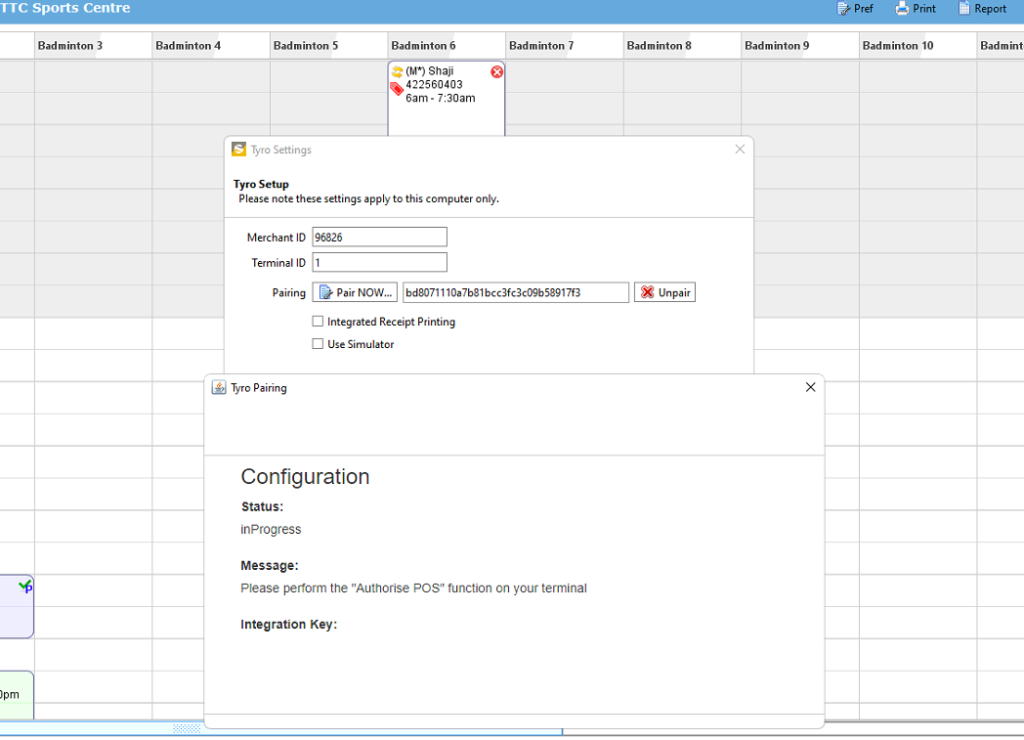Click the pairing integration key field
1024x740 pixels.
[x=515, y=293]
